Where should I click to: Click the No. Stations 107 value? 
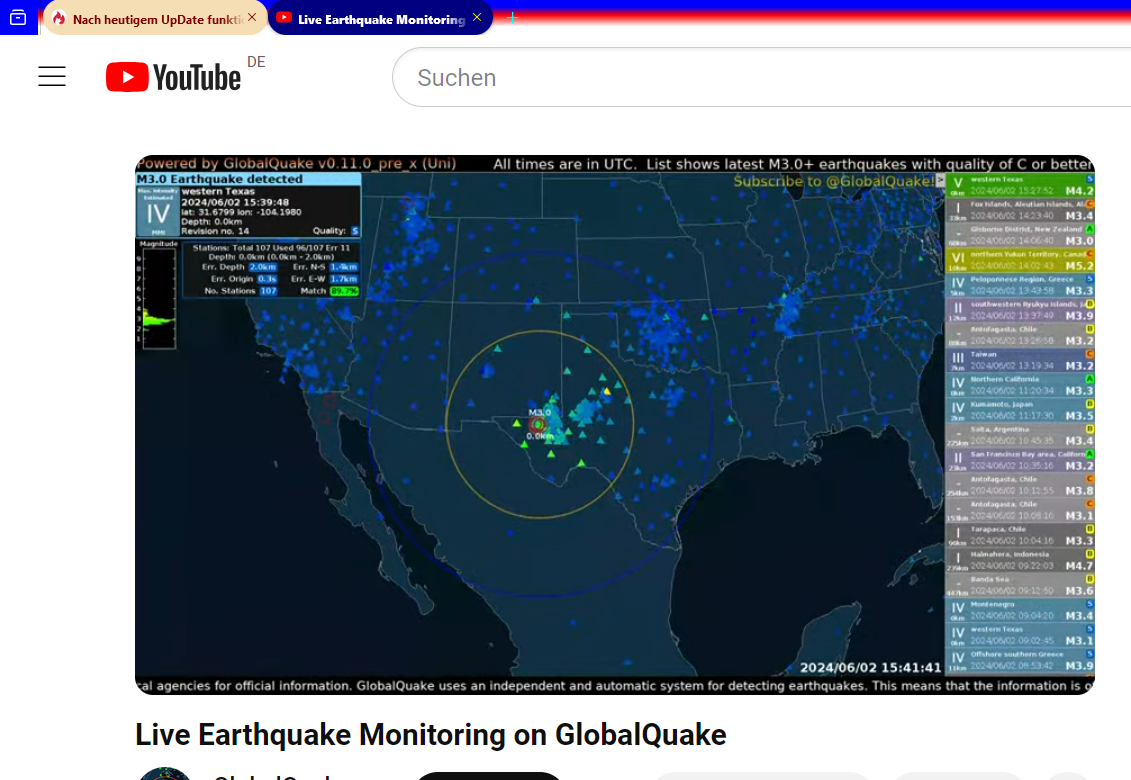tap(268, 291)
